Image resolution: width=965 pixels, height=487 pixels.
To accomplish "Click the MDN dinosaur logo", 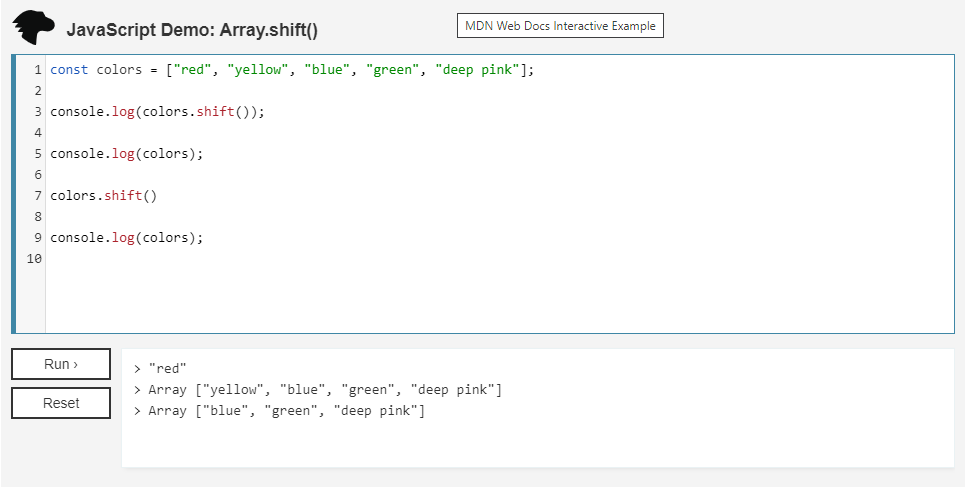I will tap(35, 28).
